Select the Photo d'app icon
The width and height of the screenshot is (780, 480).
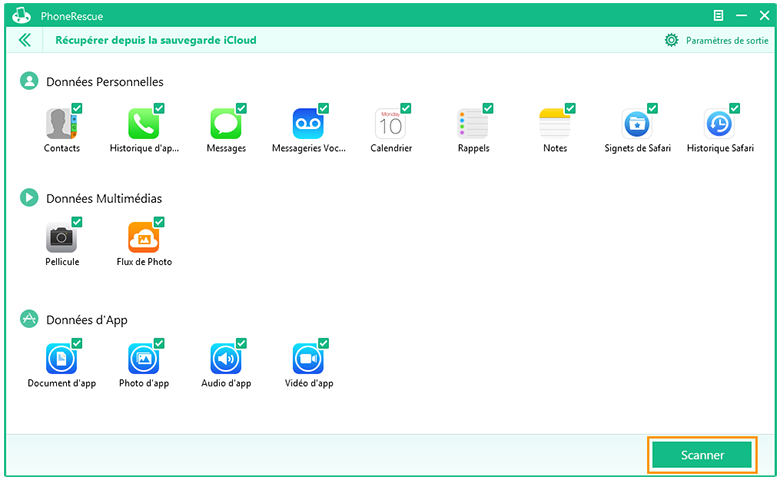point(144,359)
